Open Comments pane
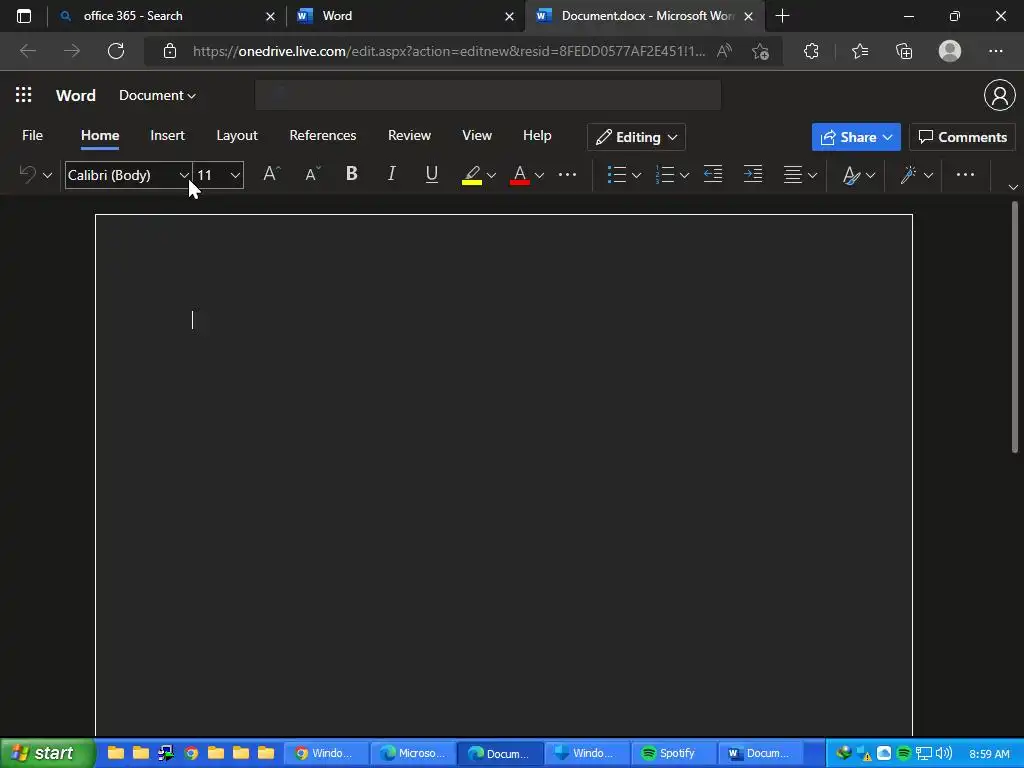 point(963,137)
